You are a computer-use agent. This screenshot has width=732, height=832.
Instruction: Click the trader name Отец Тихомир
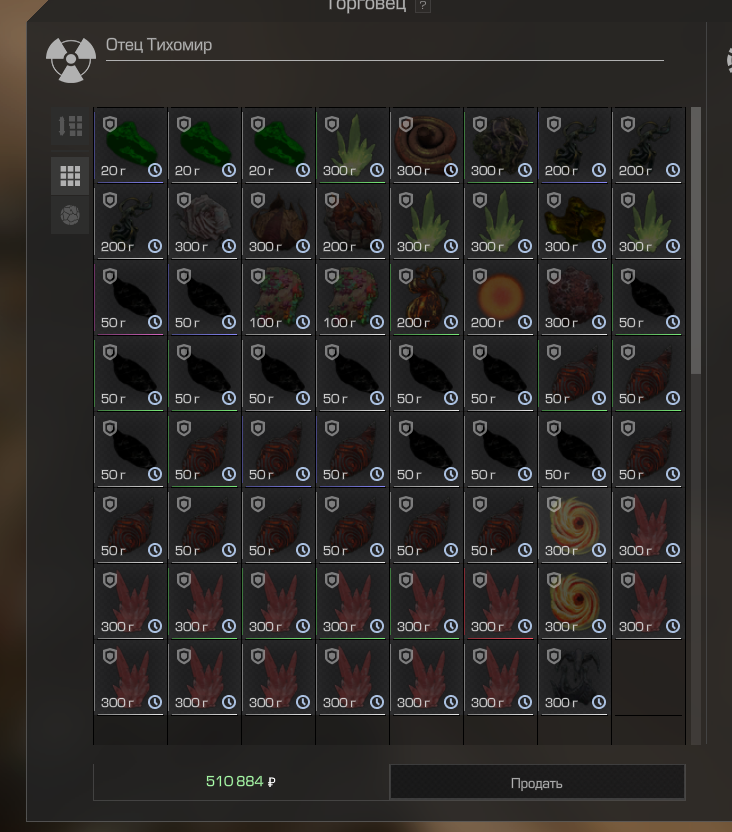(x=159, y=45)
